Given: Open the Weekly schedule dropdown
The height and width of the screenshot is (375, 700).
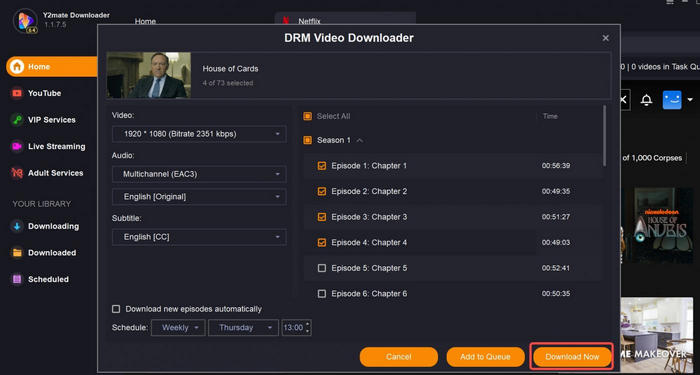Looking at the screenshot, I should 178,328.
